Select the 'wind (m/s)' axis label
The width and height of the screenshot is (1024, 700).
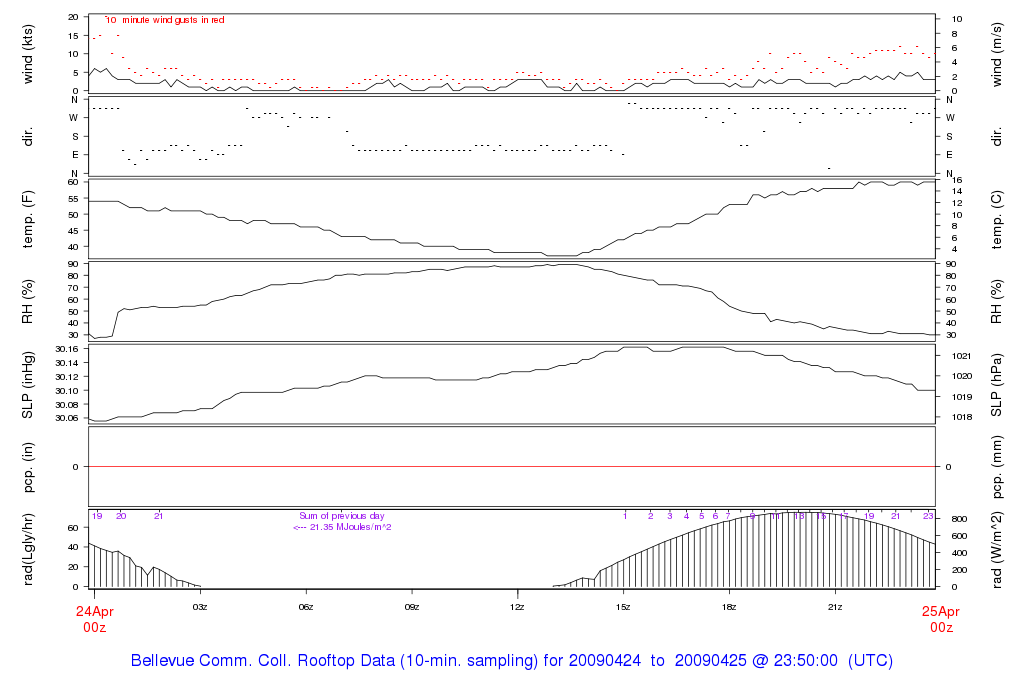997,54
